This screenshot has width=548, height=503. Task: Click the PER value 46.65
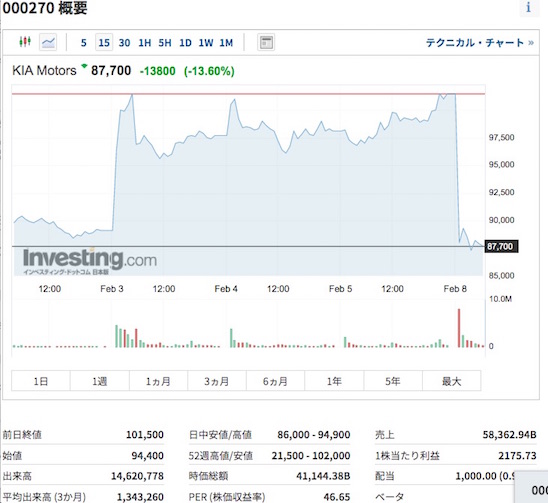(x=337, y=497)
